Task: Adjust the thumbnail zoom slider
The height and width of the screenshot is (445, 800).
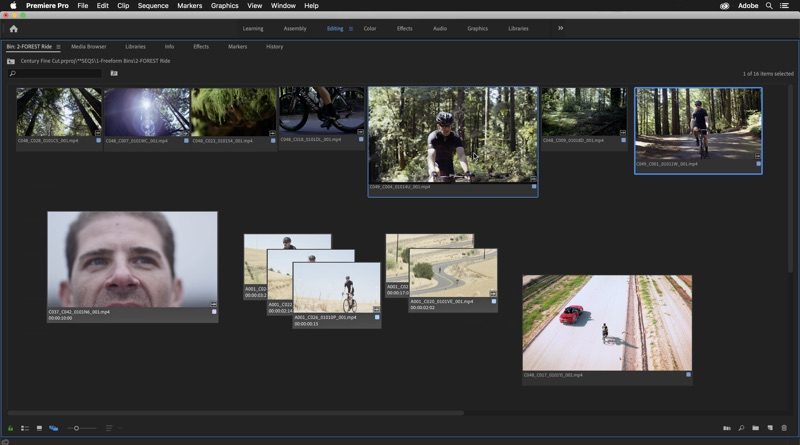Action: pyautogui.click(x=77, y=428)
